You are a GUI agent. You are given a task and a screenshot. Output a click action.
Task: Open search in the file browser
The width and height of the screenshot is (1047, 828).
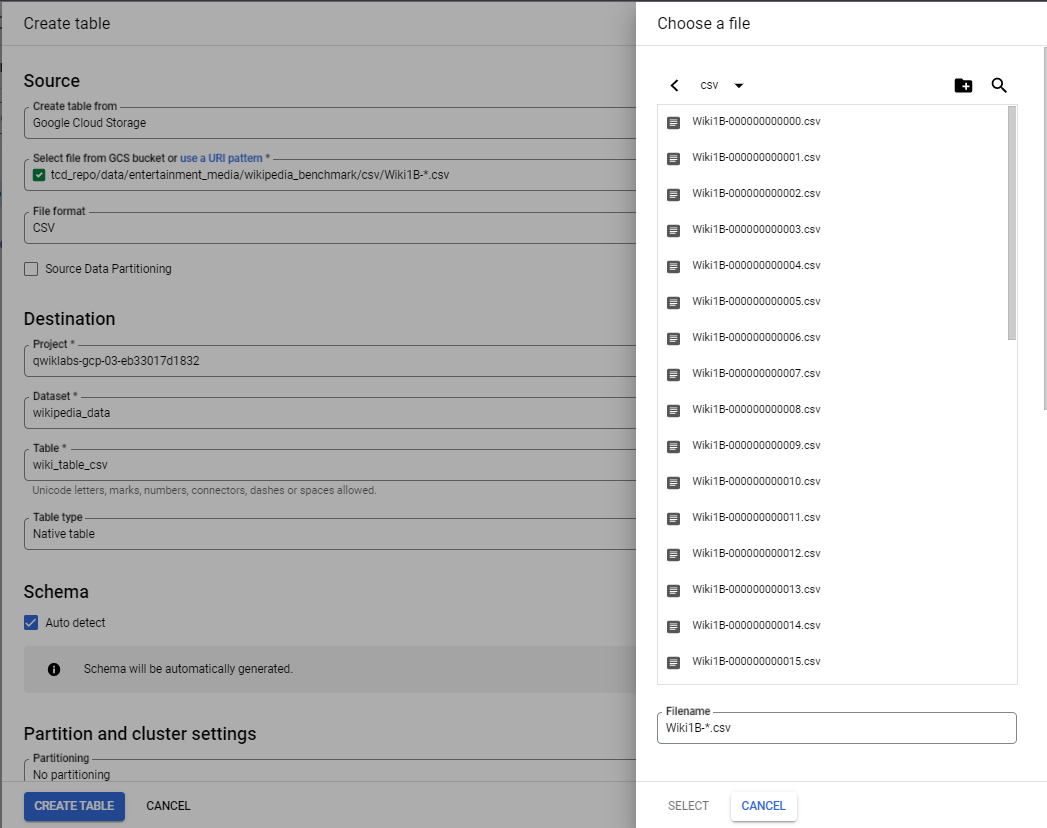tap(999, 85)
